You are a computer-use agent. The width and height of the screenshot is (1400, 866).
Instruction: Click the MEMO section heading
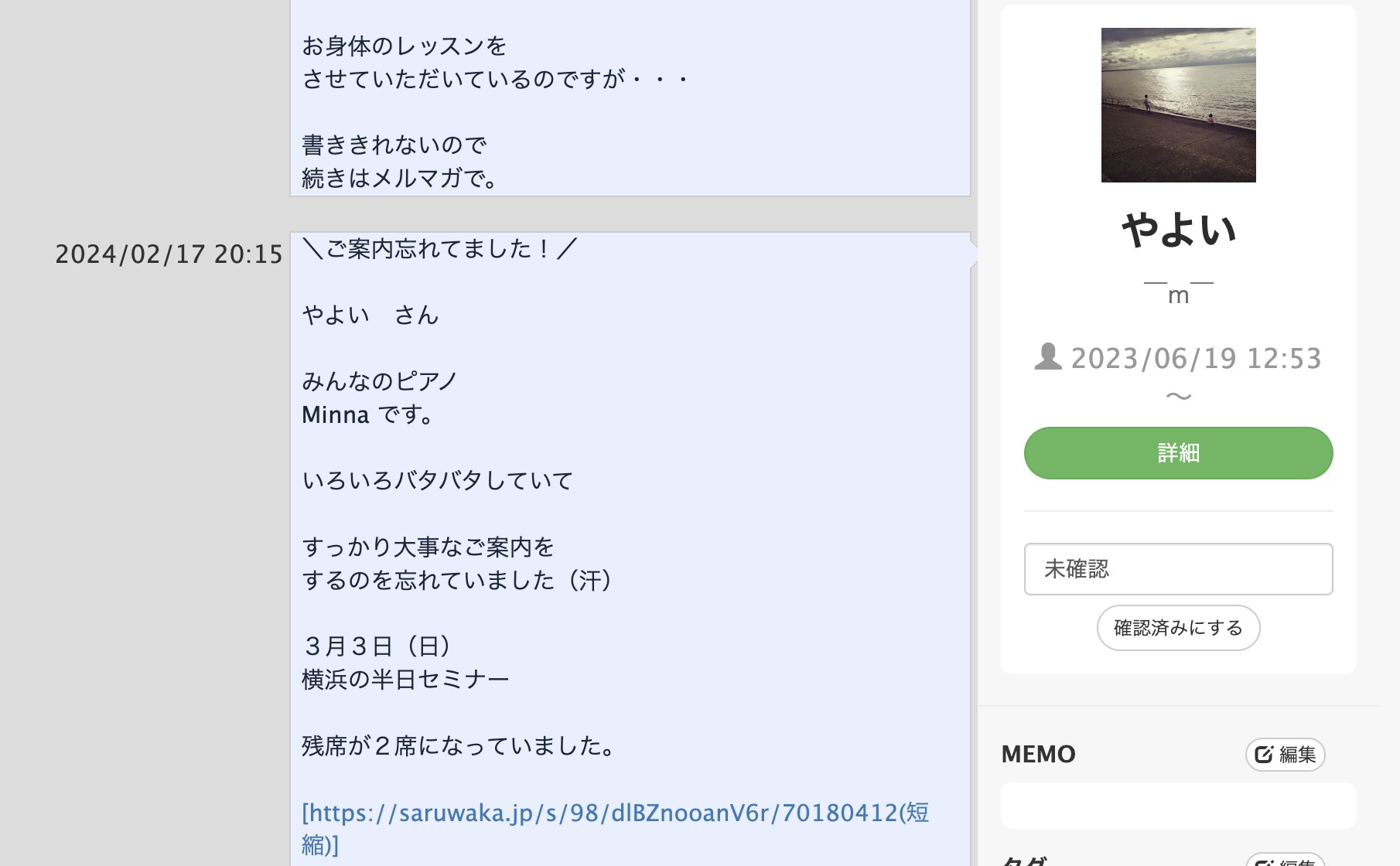tap(1038, 754)
